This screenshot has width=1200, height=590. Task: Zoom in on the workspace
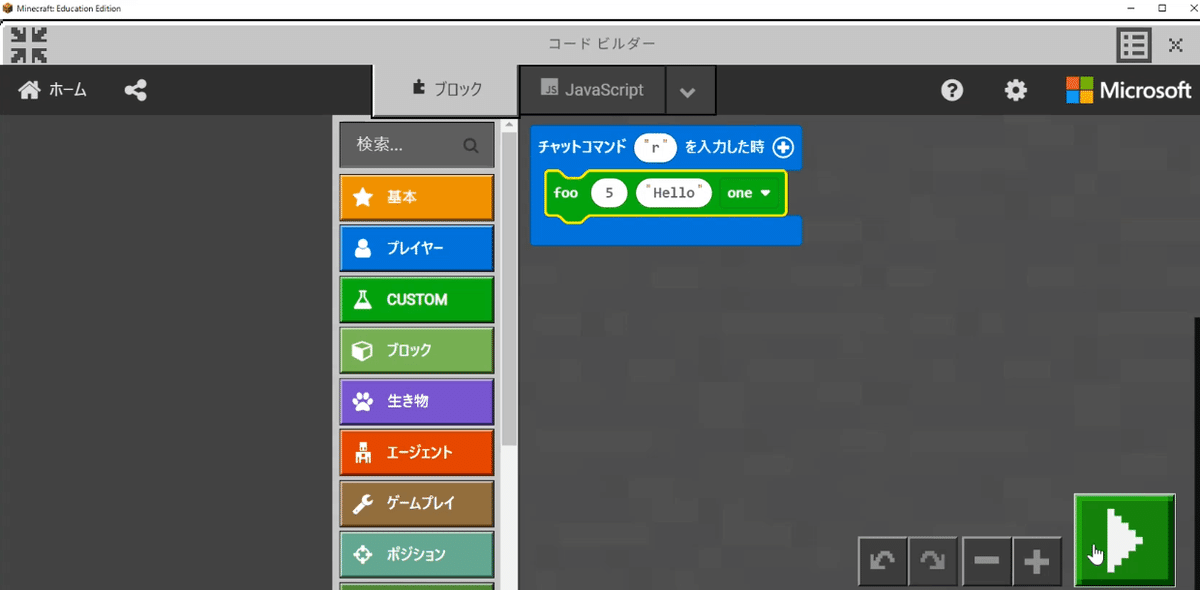pos(1037,561)
